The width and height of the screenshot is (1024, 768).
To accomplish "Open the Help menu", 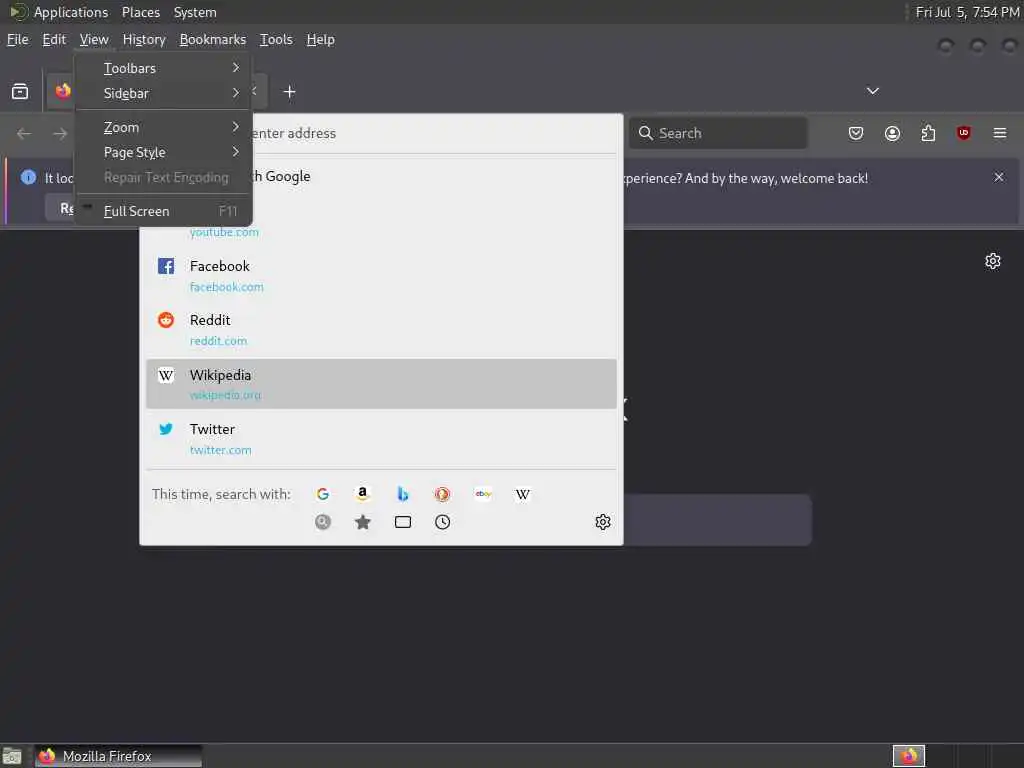I will 321,39.
